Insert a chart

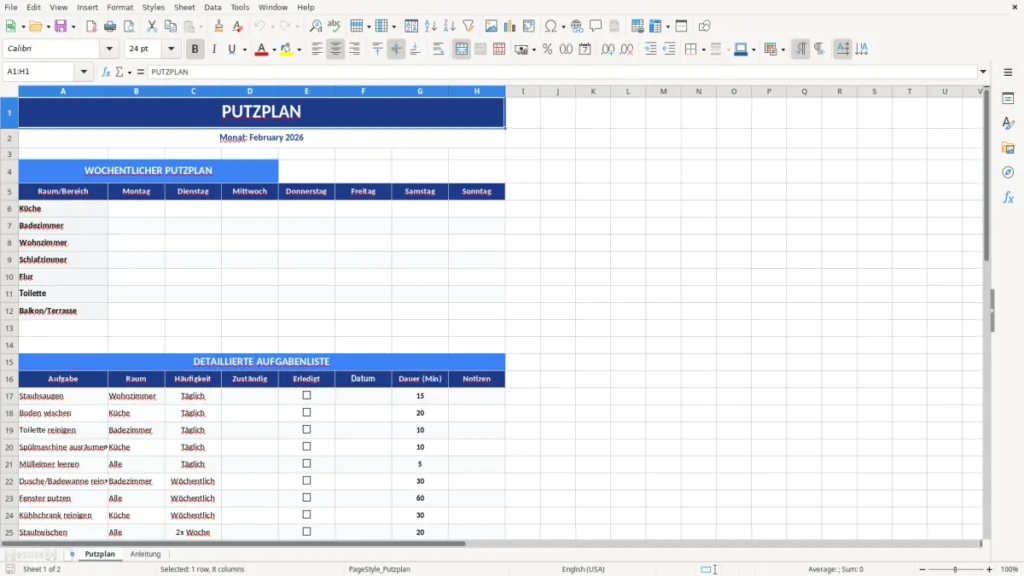coord(510,26)
